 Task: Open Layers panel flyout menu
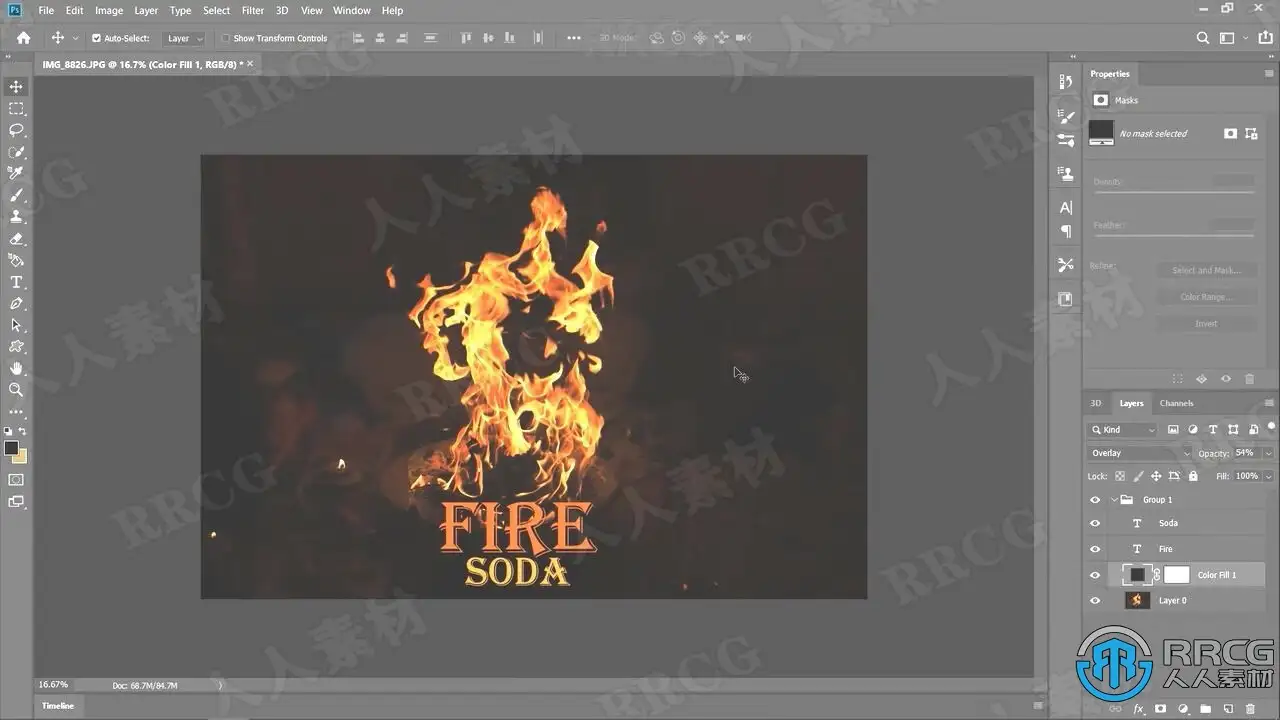(x=1269, y=403)
